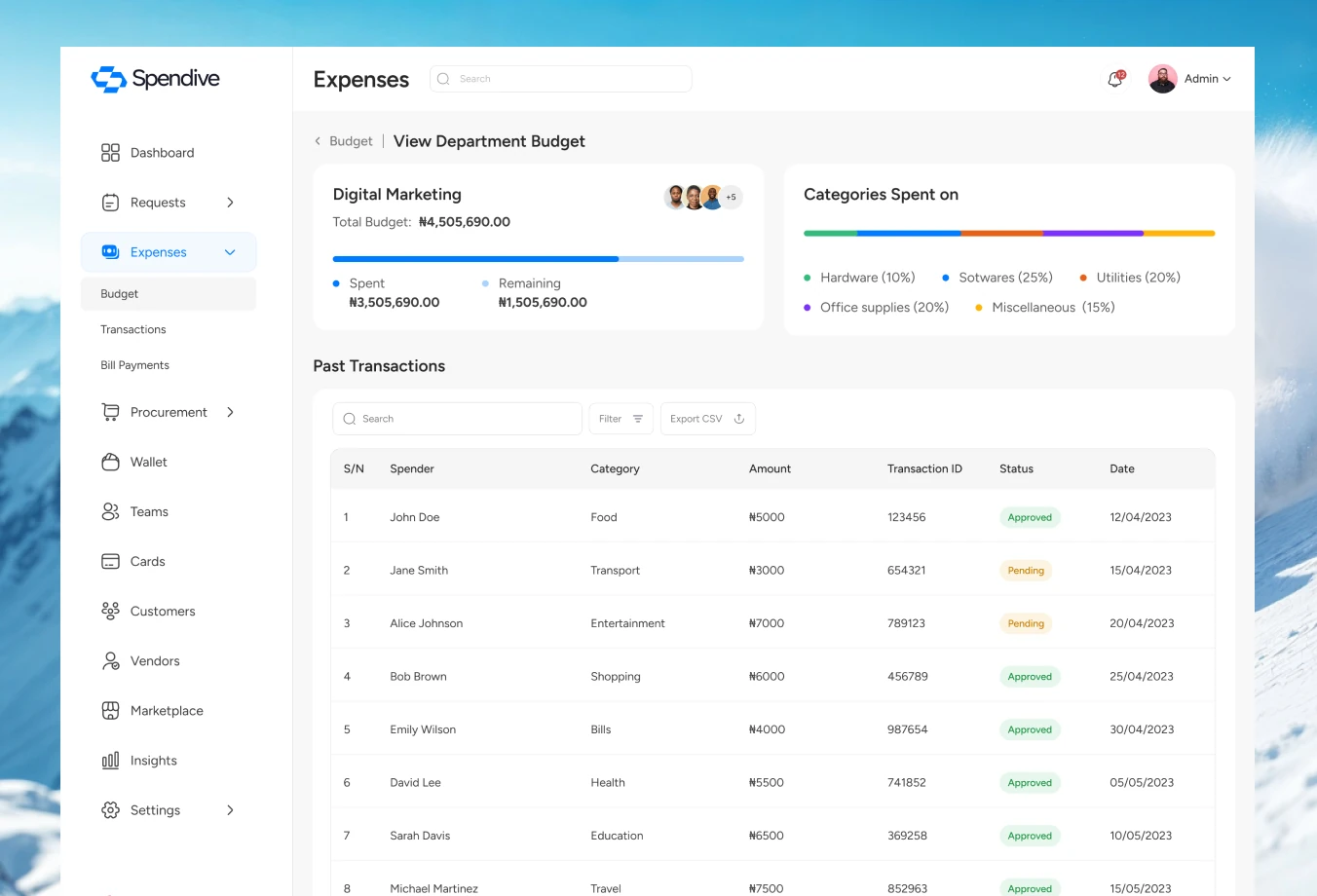Click the +5 more members badge
Image resolution: width=1317 pixels, height=896 pixels.
[x=731, y=197]
